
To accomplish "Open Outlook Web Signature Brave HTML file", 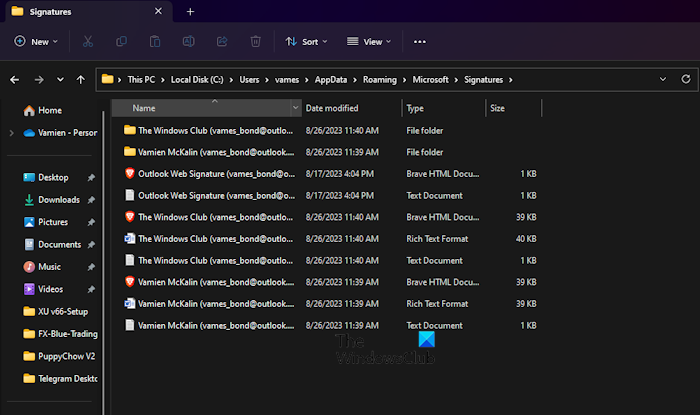I will coord(215,173).
